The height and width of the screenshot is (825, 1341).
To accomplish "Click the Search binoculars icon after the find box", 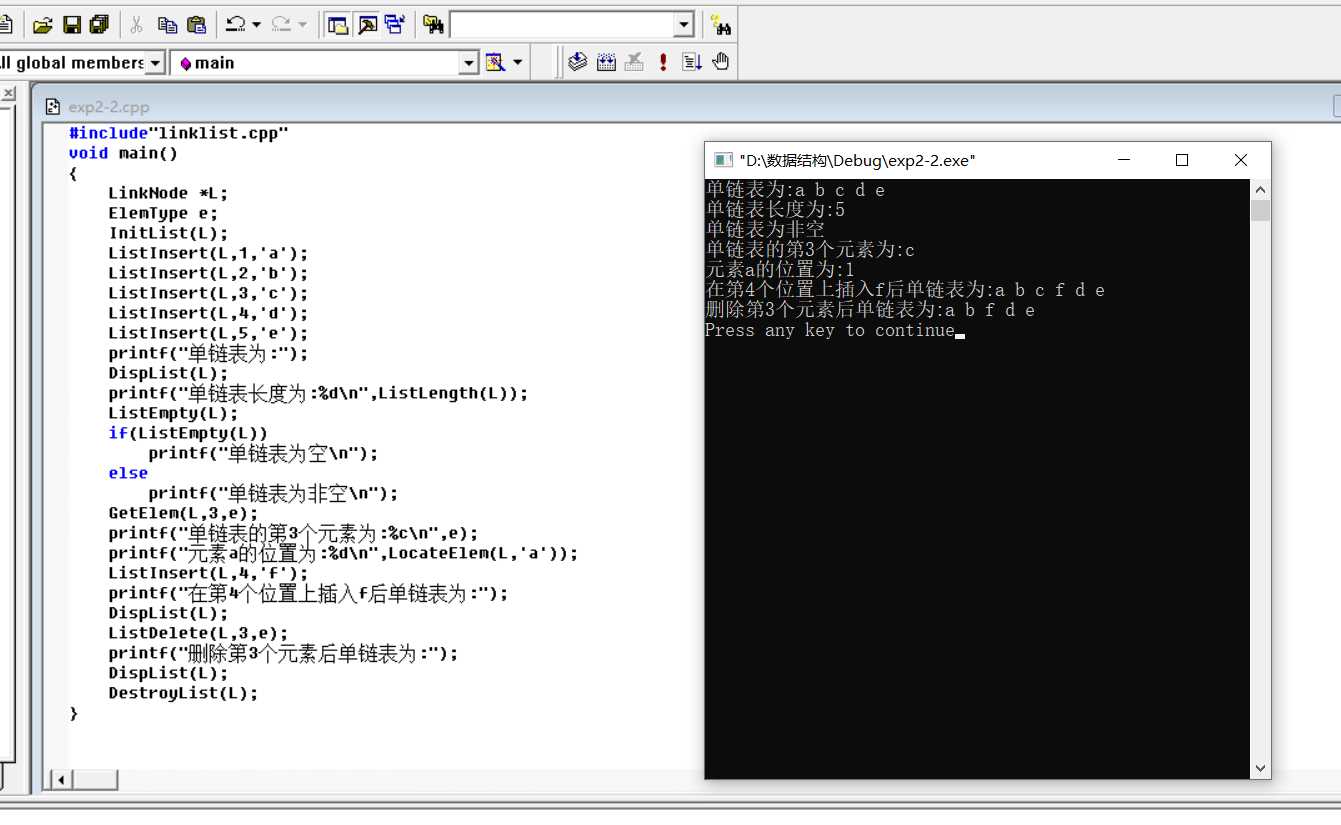I will (720, 25).
